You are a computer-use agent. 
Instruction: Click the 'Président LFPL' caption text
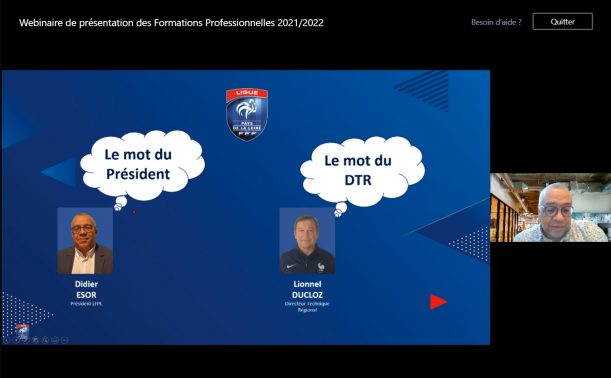click(x=86, y=304)
